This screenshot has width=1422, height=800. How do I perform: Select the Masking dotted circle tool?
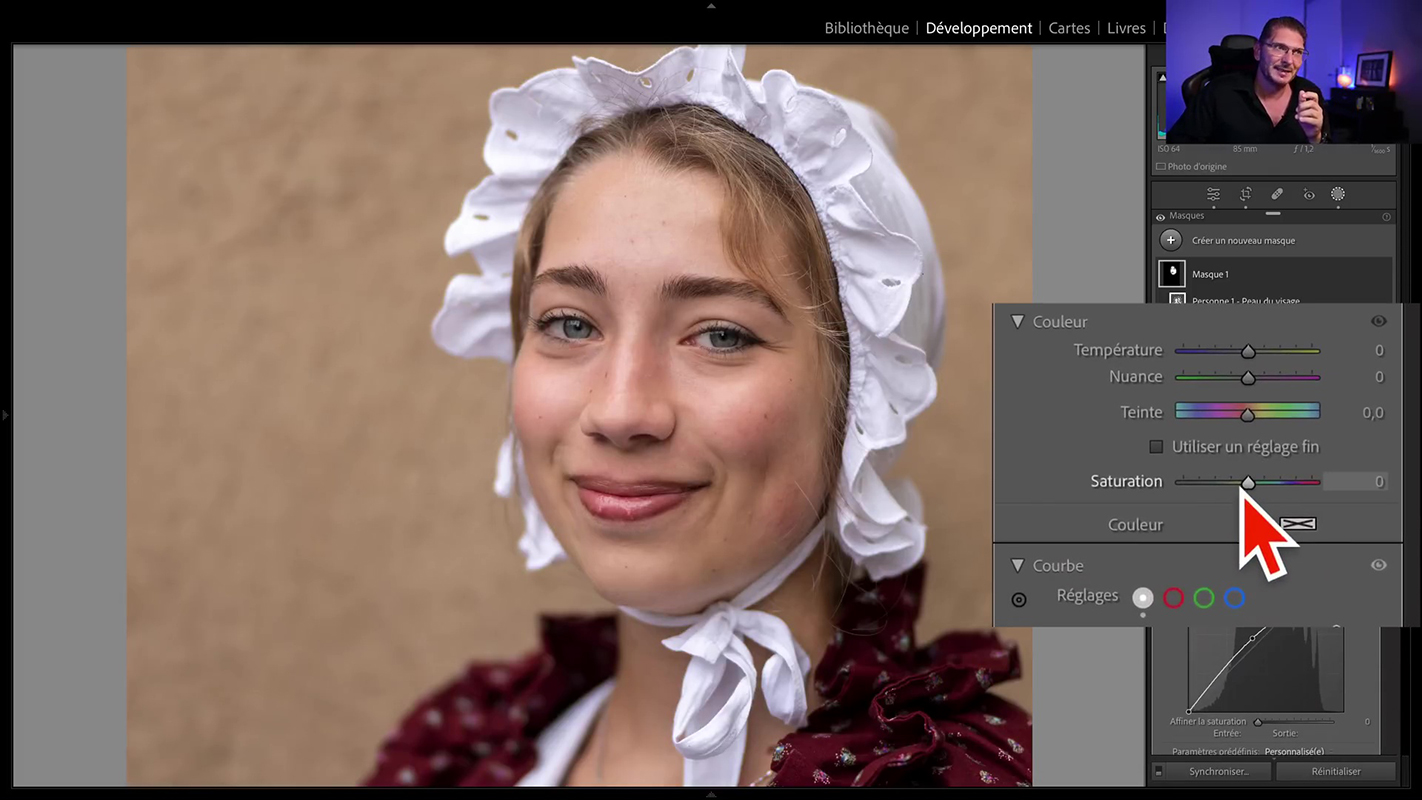(x=1338, y=194)
